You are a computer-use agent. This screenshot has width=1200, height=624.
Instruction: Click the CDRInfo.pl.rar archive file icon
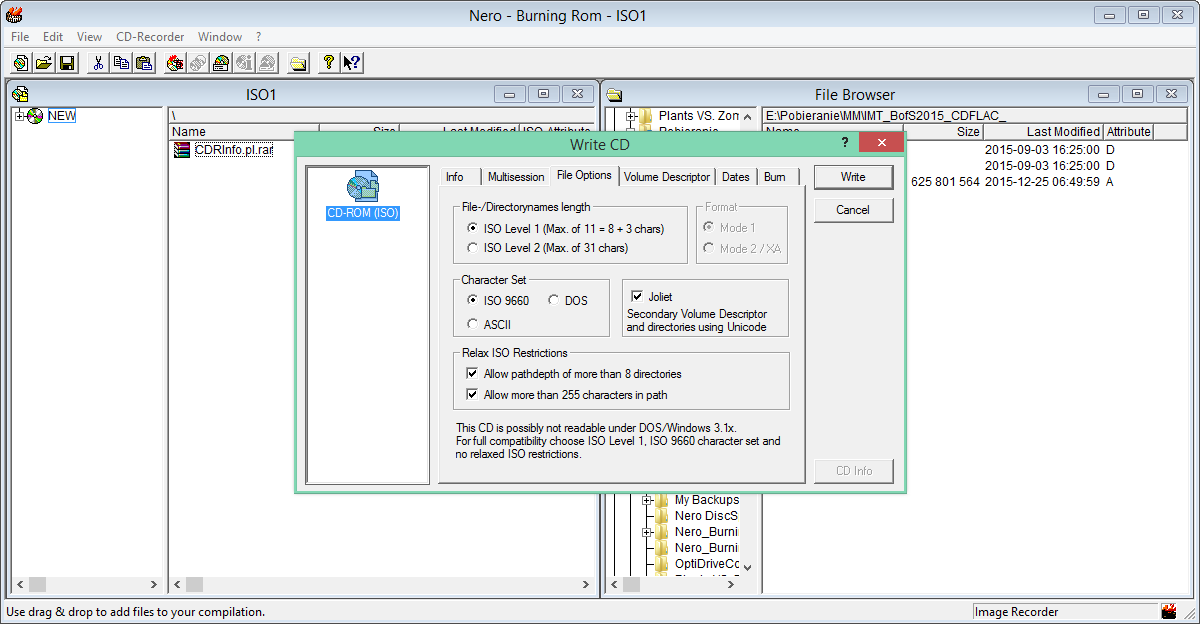pyautogui.click(x=182, y=150)
